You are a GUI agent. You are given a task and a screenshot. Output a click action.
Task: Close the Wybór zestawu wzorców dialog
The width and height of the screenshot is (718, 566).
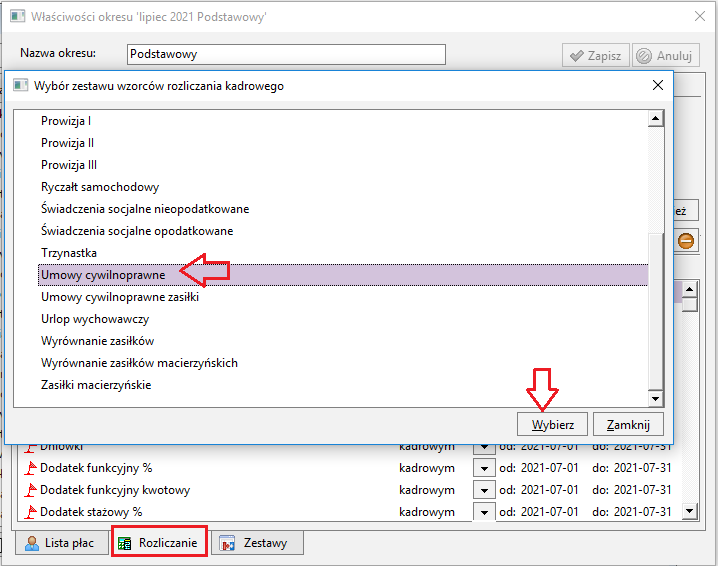point(658,85)
